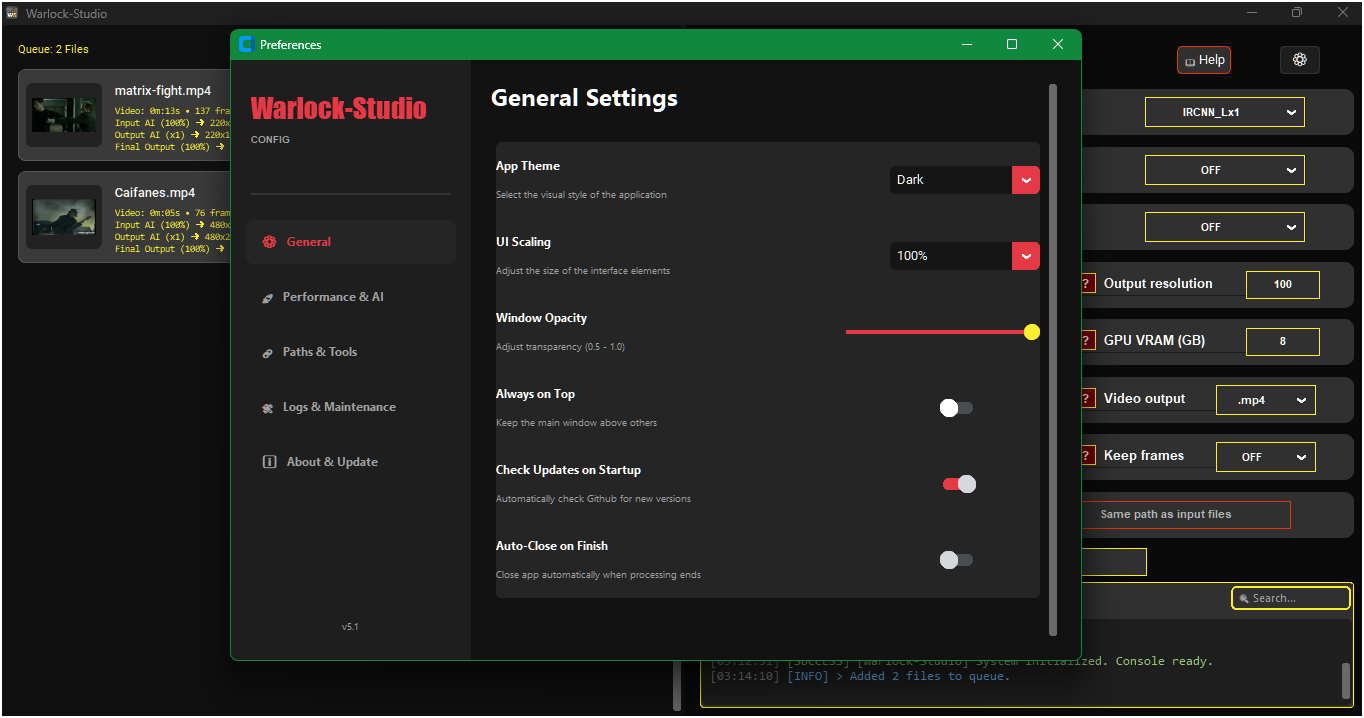This screenshot has width=1364, height=718.
Task: Open the App Theme dropdown showing Dark
Action: coord(965,180)
